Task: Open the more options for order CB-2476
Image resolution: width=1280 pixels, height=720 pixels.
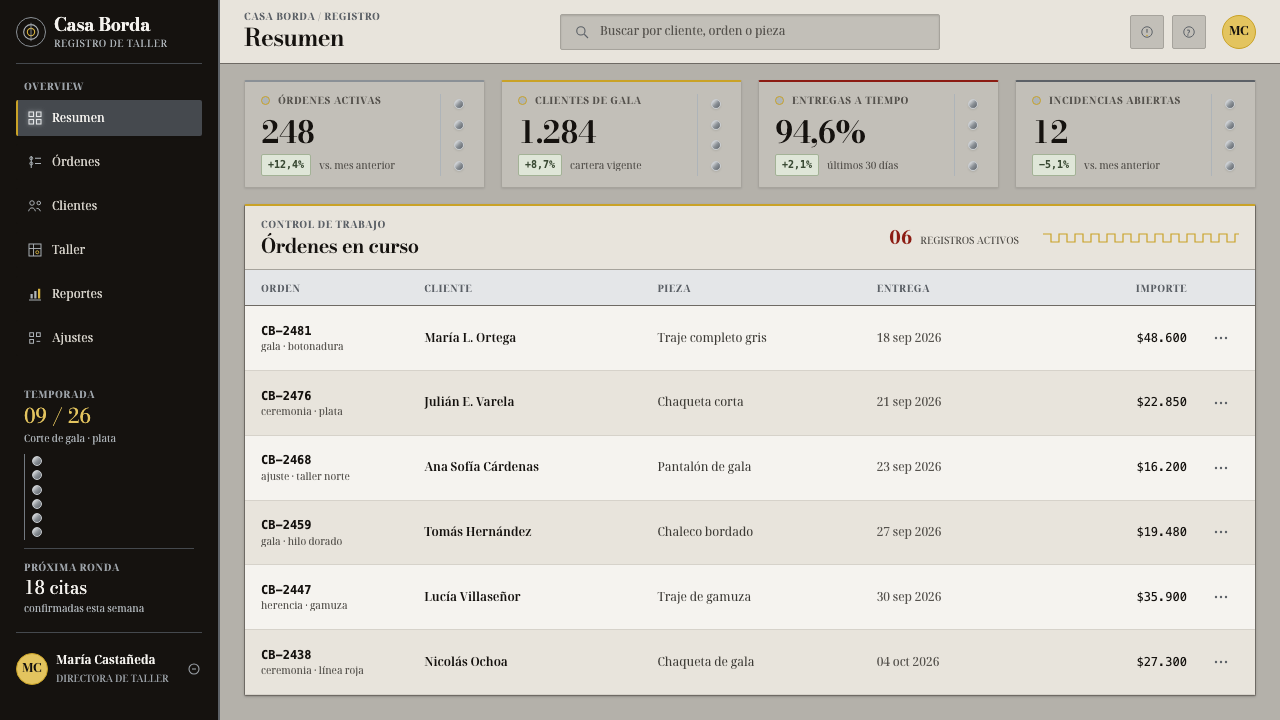Action: tap(1221, 403)
